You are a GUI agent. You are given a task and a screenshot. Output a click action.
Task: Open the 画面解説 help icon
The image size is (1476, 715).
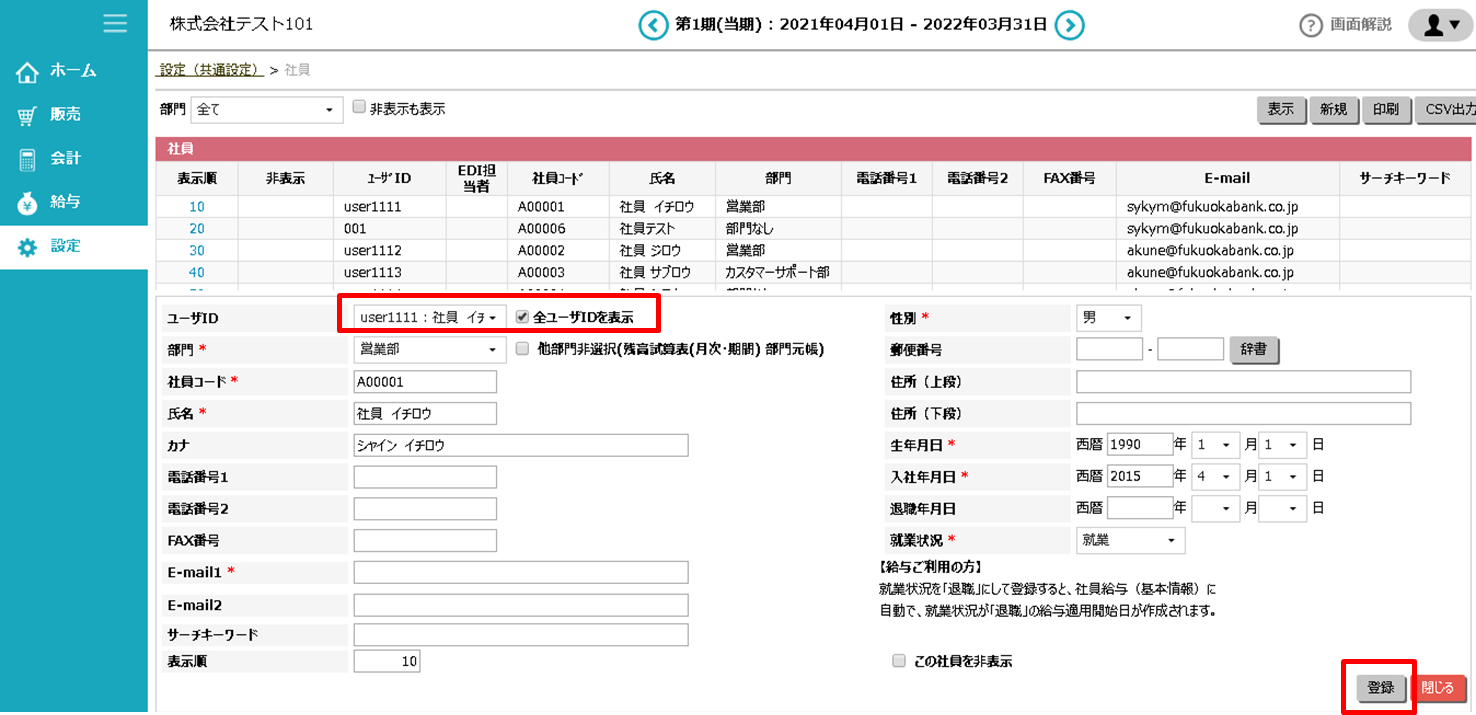click(x=1310, y=26)
